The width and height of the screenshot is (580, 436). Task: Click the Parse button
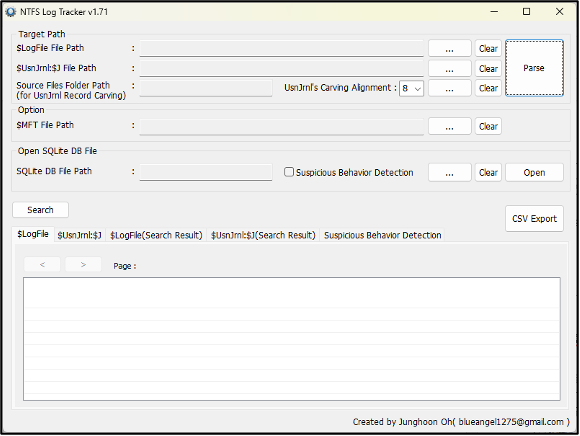534,68
